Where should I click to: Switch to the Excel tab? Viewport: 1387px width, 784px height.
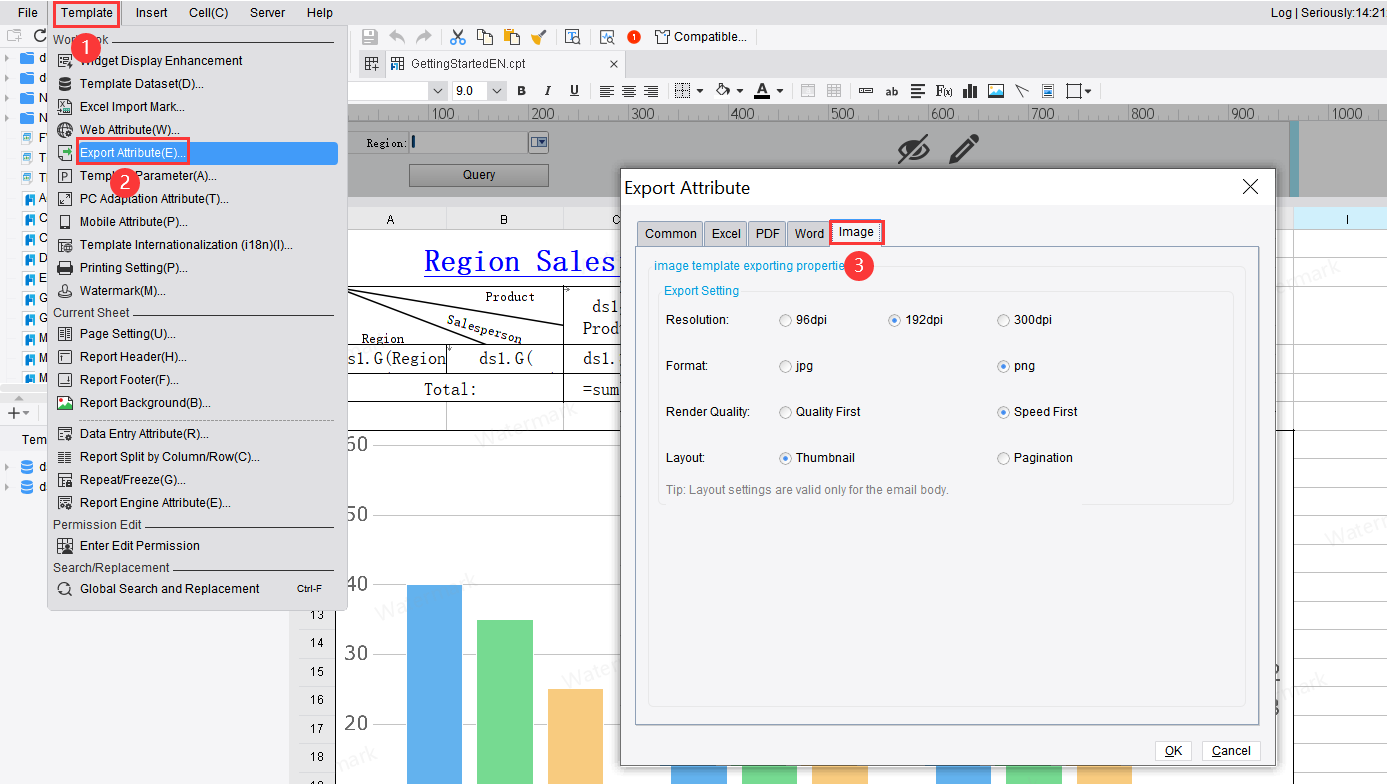726,234
